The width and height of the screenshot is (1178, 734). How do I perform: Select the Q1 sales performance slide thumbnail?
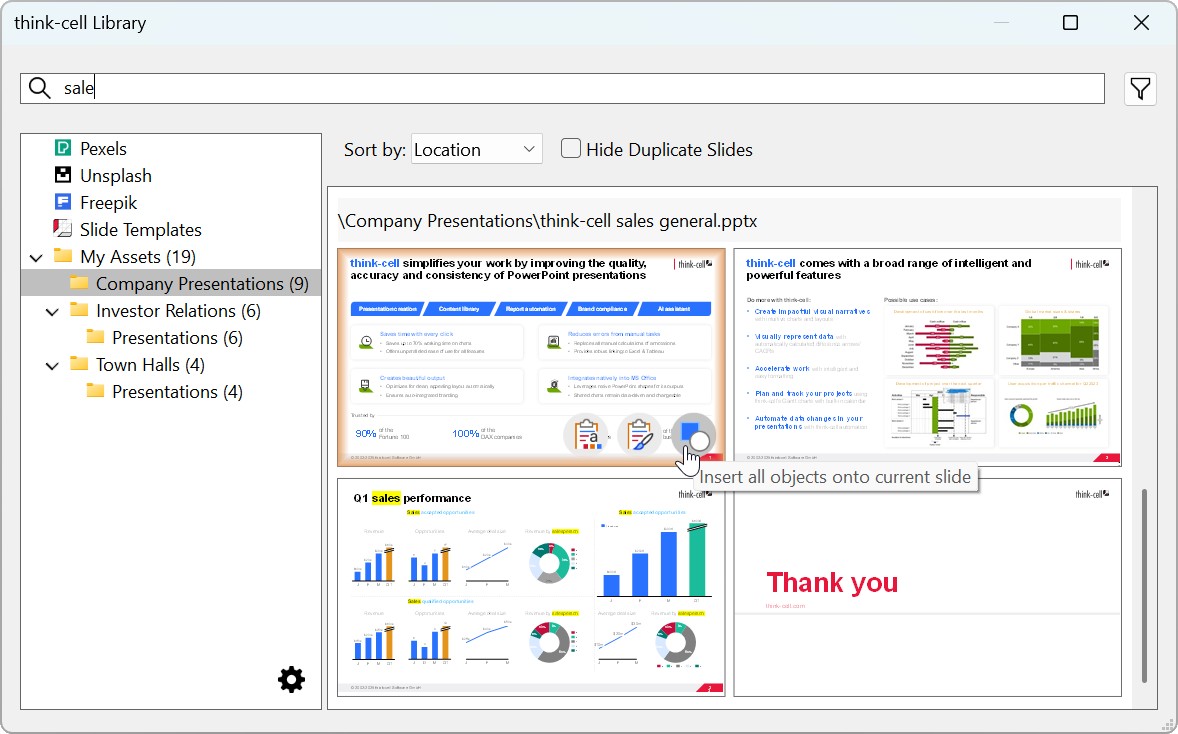531,588
